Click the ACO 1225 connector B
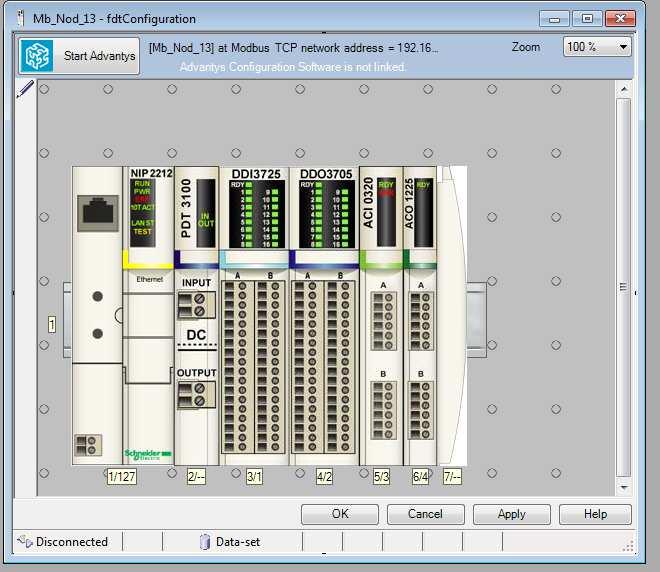The height and width of the screenshot is (572, 660). tap(420, 410)
